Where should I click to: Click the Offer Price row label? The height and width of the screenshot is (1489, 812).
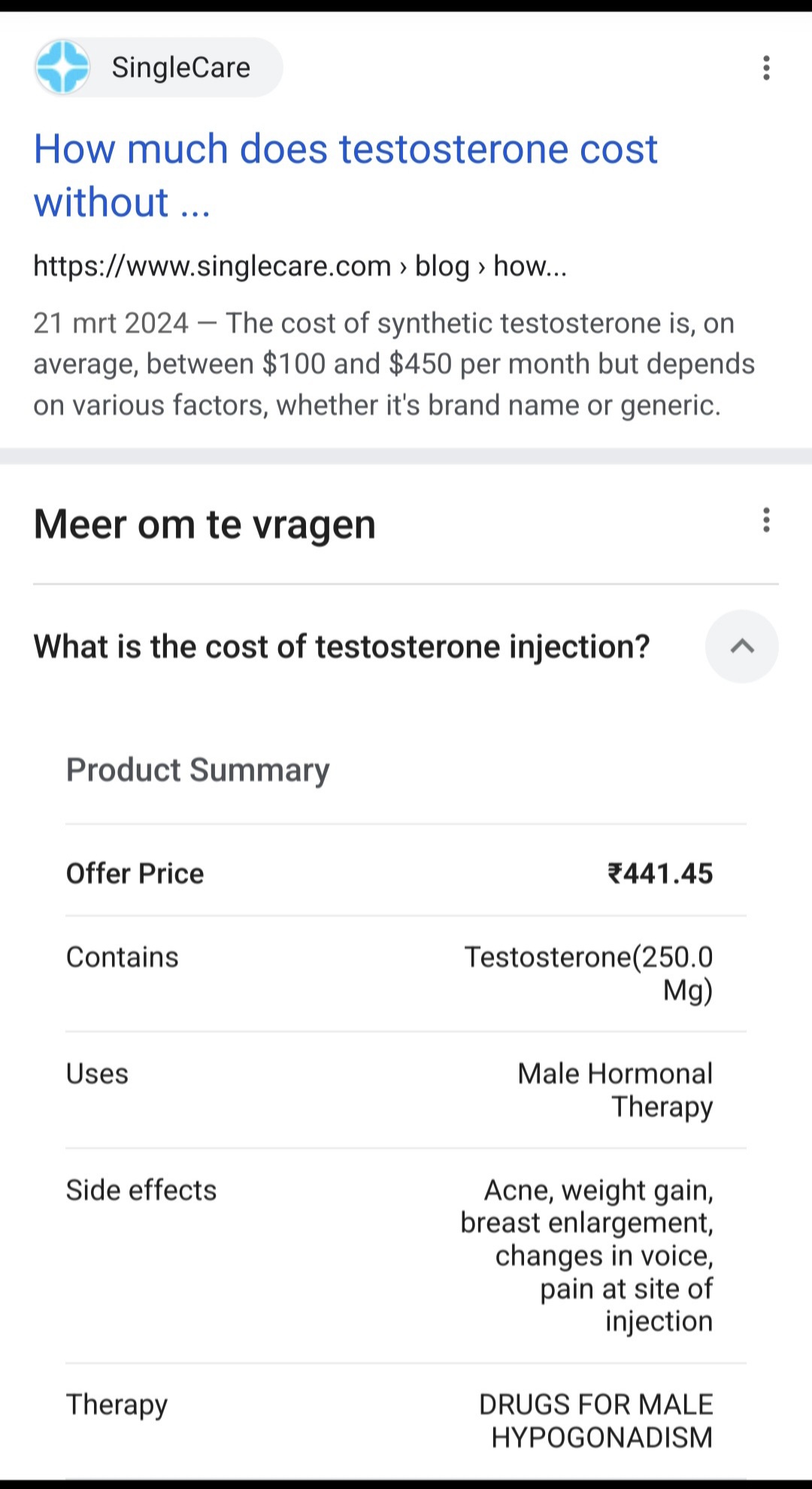pyautogui.click(x=135, y=874)
